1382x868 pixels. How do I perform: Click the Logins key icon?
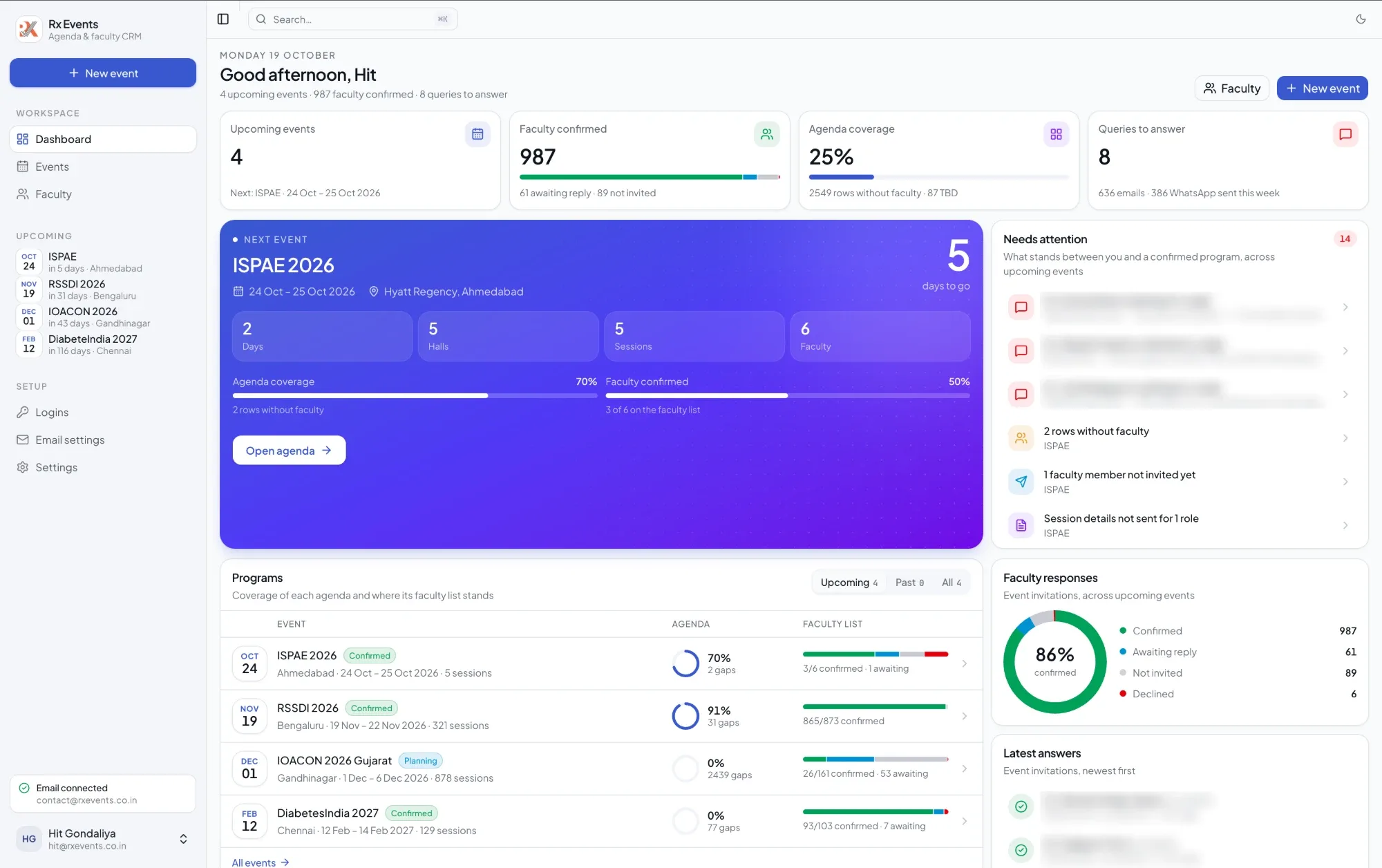pyautogui.click(x=23, y=412)
